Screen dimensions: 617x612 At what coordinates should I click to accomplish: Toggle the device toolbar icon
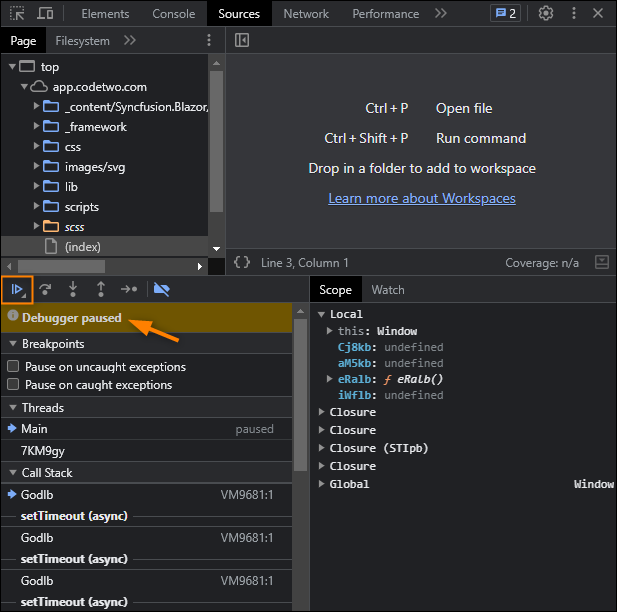[45, 13]
